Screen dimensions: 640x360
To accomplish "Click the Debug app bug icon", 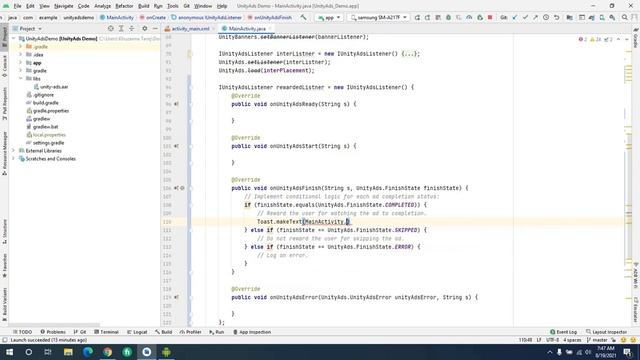I will [x=448, y=18].
